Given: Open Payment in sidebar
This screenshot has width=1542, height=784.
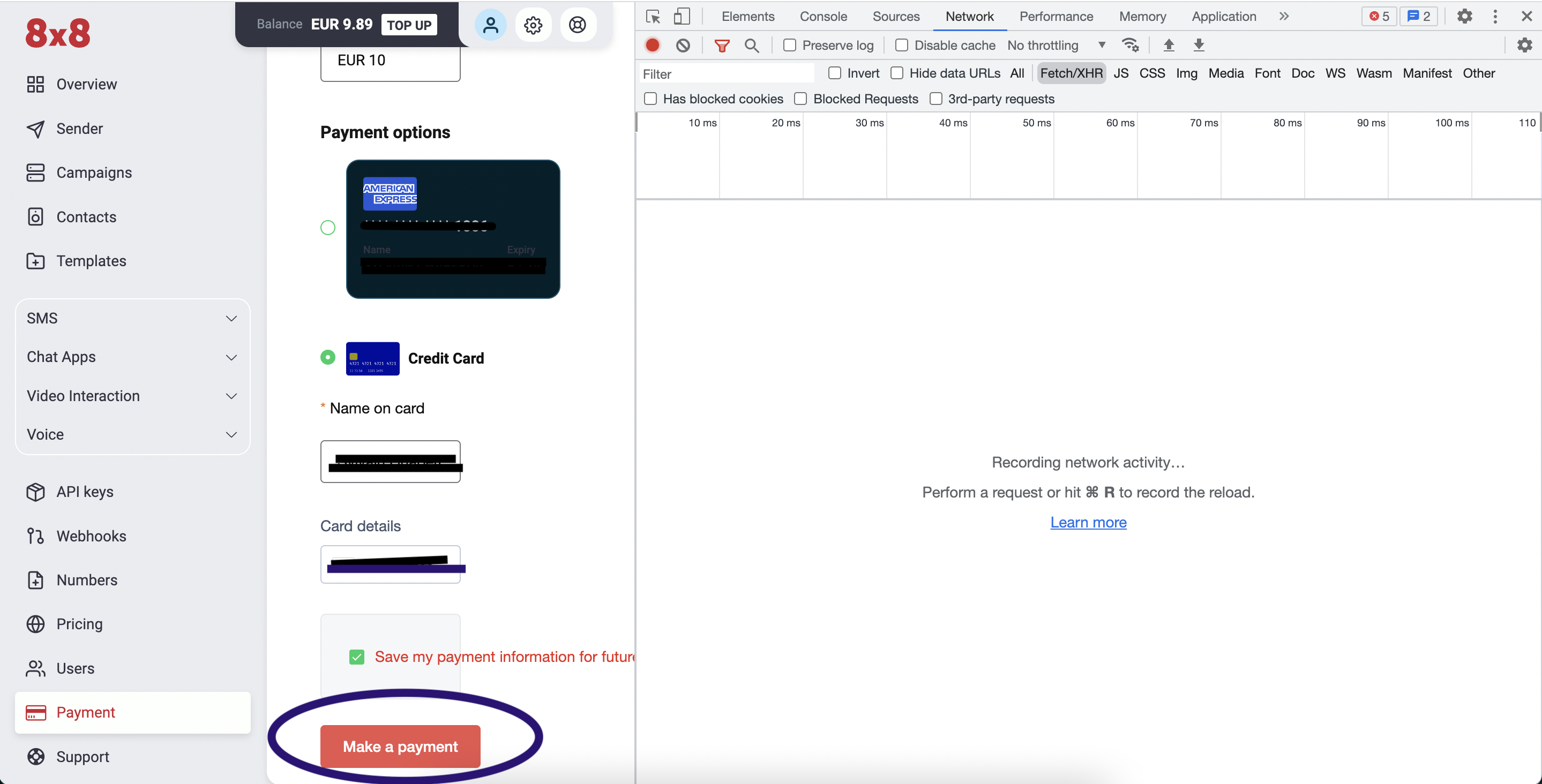Looking at the screenshot, I should click(x=132, y=713).
